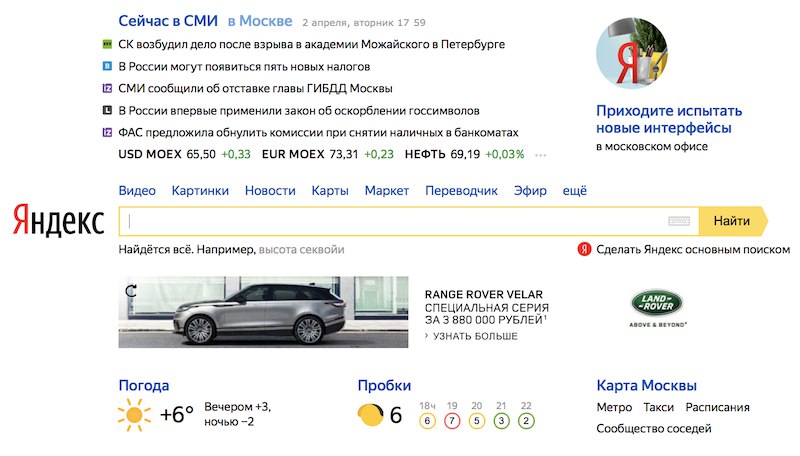Click the 21 hour traffic forecast circle 3
This screenshot has width=800, height=456.
coord(502,421)
